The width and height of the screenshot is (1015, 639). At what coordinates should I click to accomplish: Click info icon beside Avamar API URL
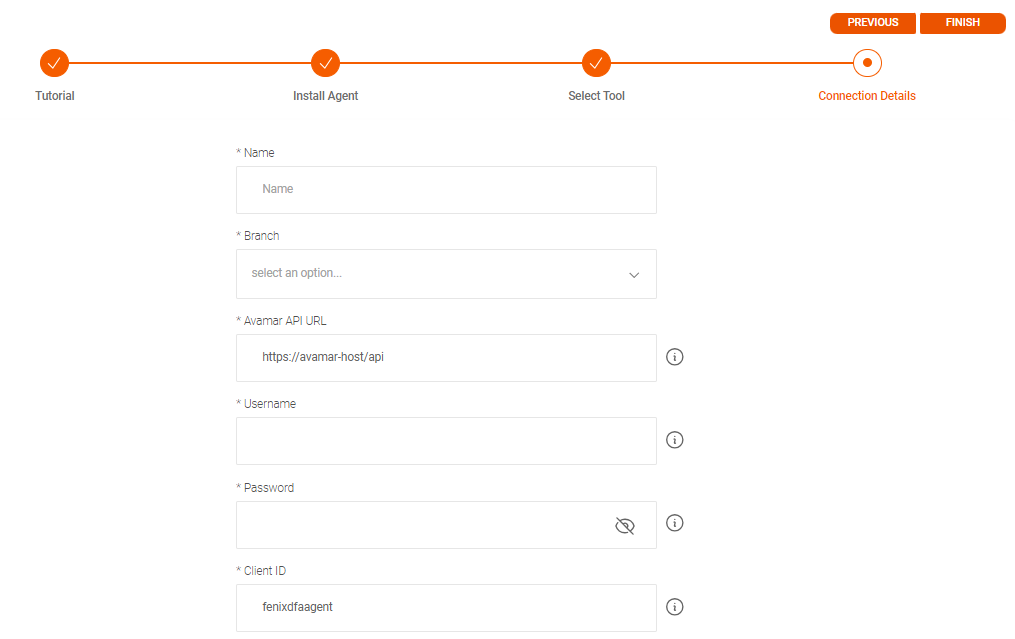click(x=674, y=357)
